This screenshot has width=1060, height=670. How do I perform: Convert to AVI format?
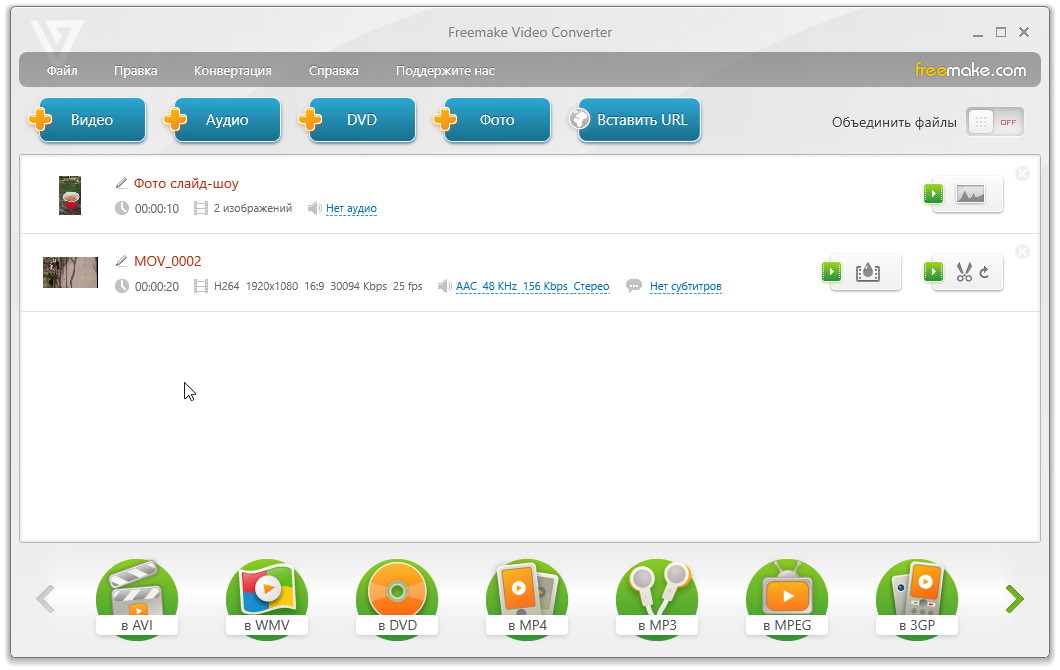(x=137, y=598)
